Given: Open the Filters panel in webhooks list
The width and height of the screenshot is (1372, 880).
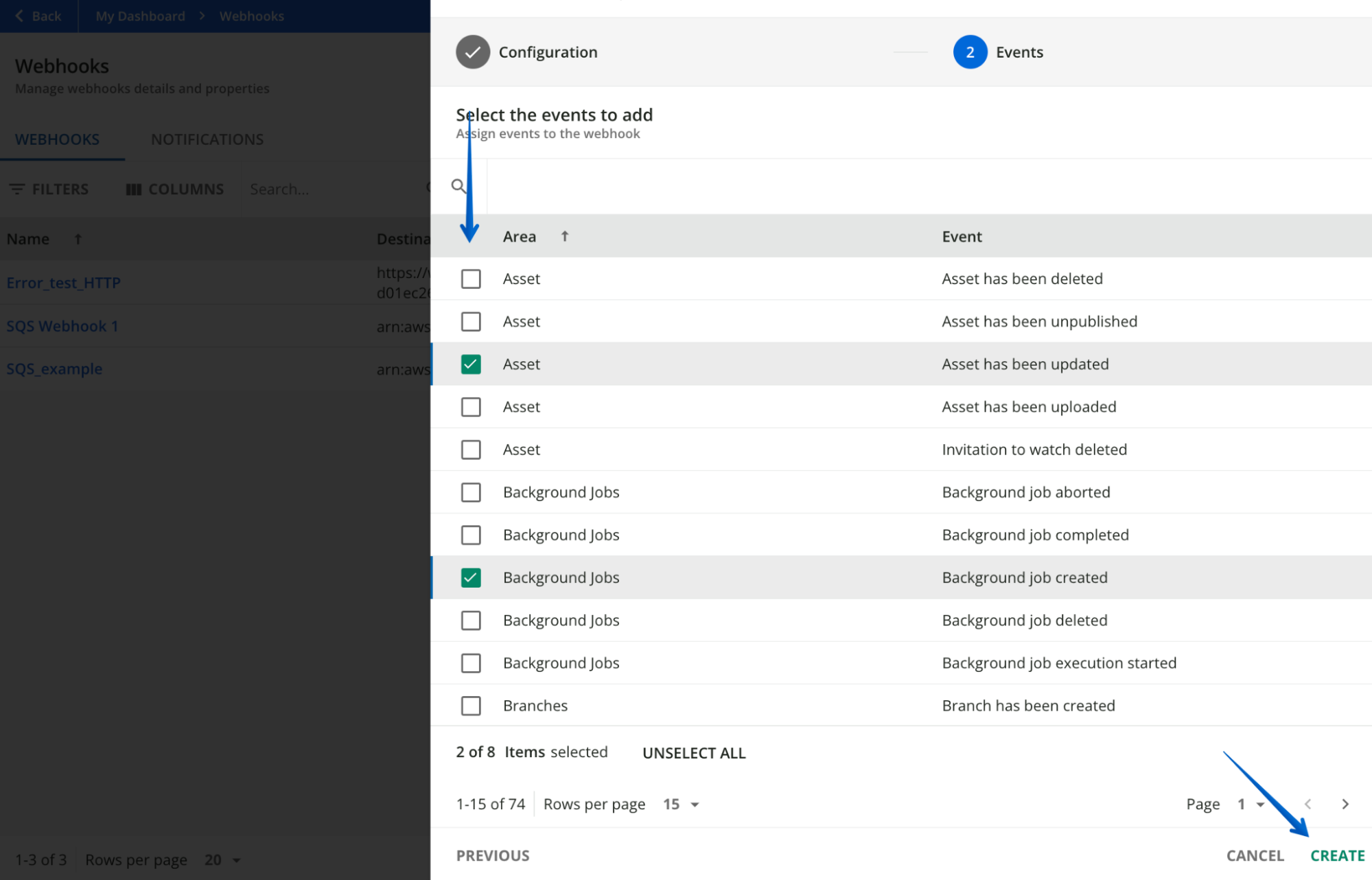Looking at the screenshot, I should (48, 189).
